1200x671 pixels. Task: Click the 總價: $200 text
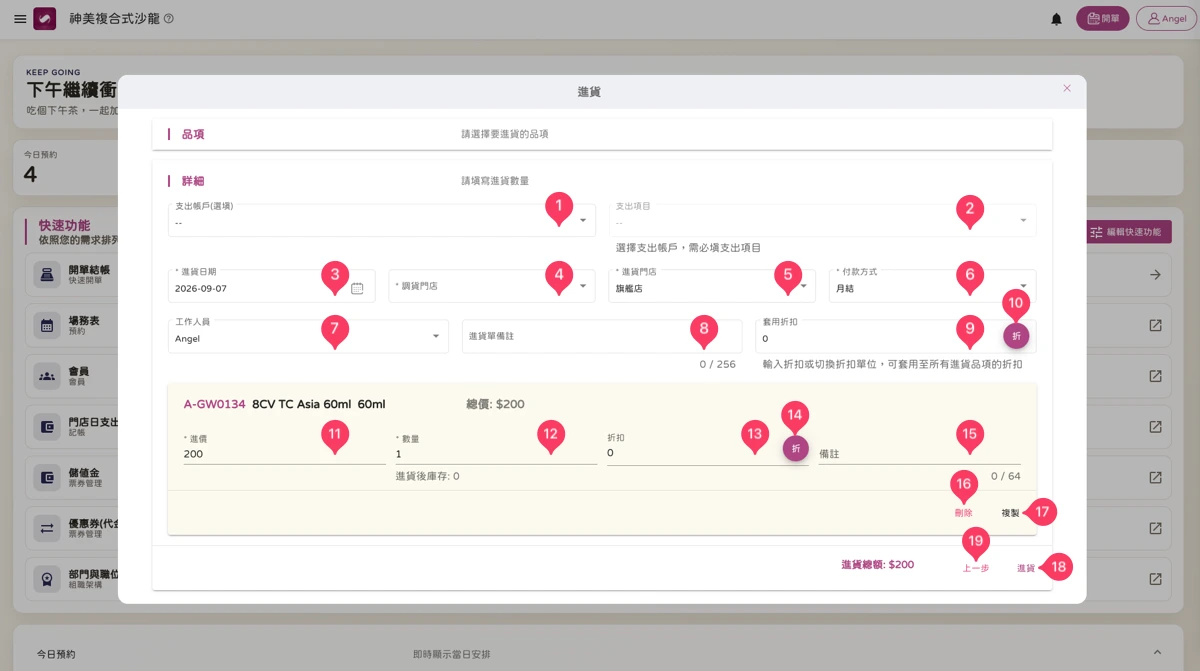click(496, 405)
